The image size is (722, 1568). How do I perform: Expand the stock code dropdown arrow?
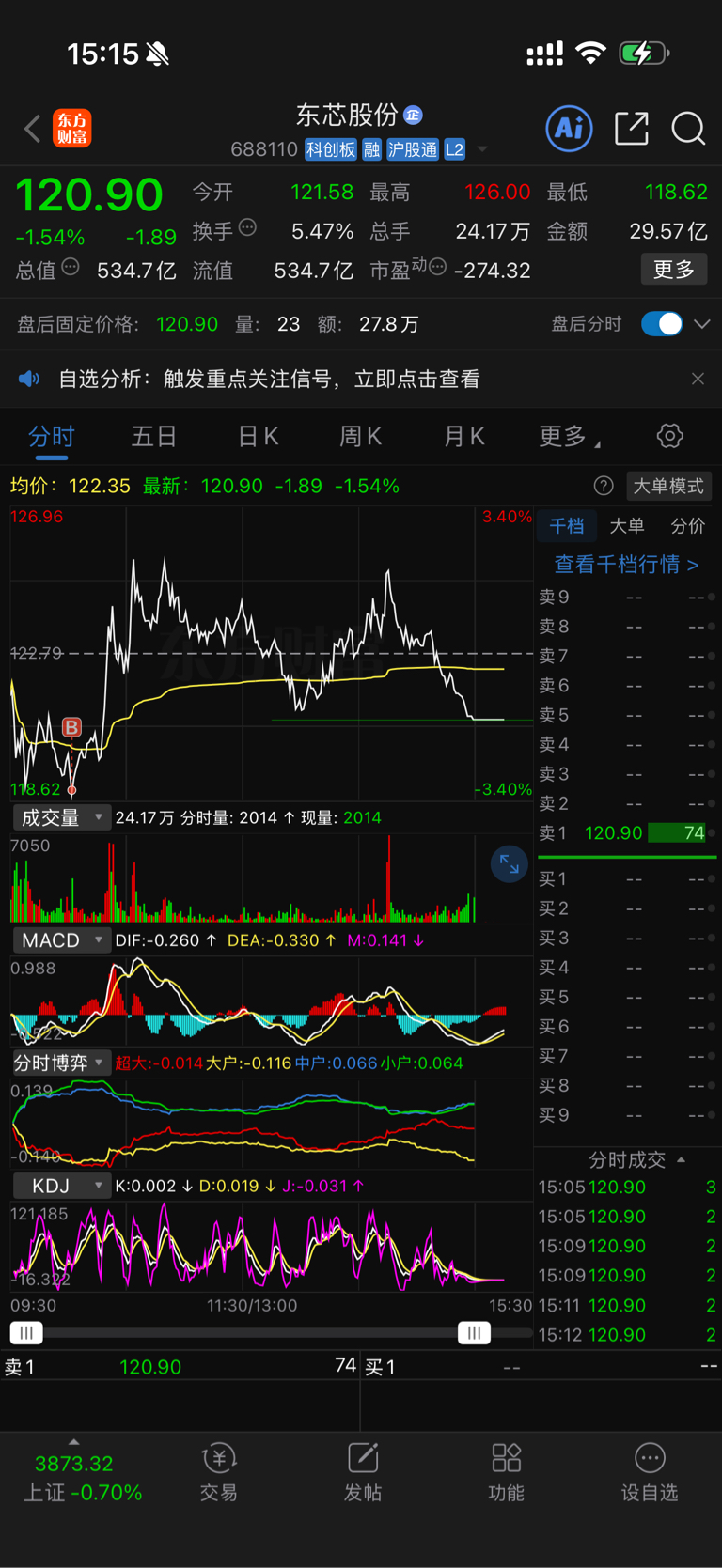point(482,149)
